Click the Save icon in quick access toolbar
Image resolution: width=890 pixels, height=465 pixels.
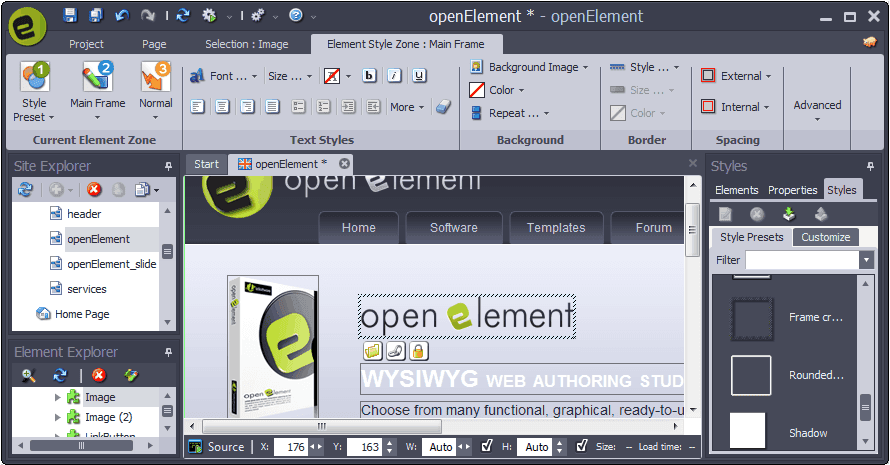(x=70, y=15)
